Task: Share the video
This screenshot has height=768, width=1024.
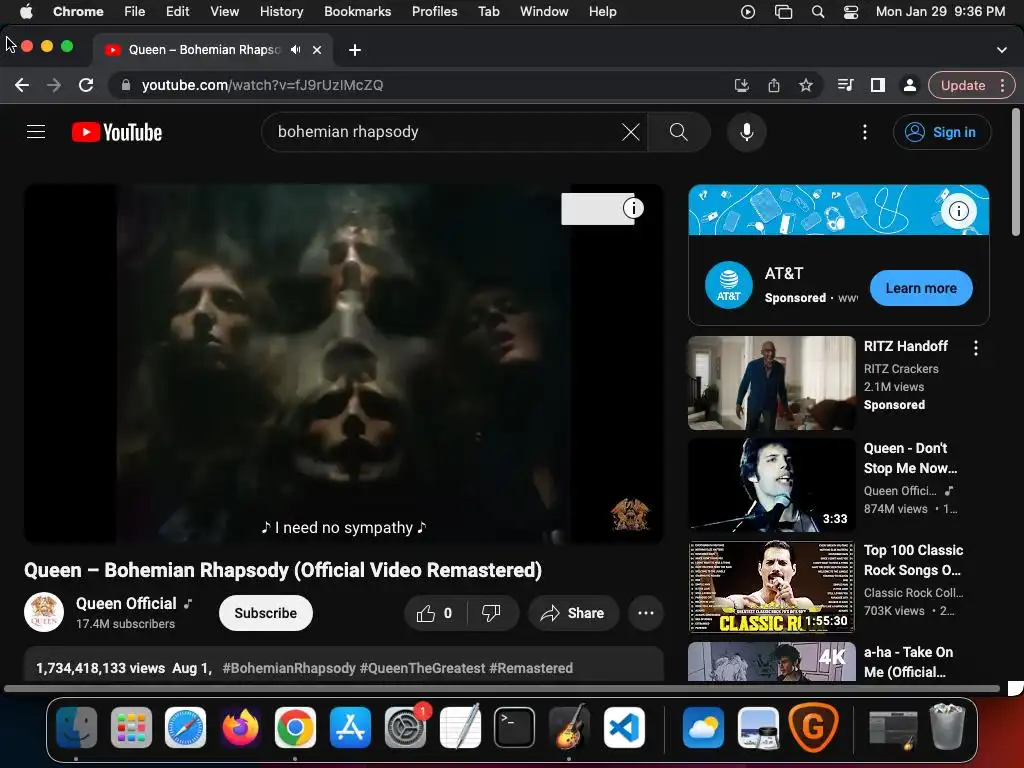Action: (572, 613)
